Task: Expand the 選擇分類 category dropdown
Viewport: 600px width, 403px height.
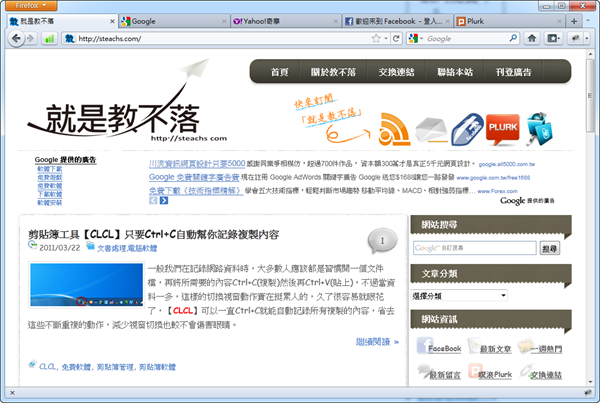Action: (x=460, y=295)
